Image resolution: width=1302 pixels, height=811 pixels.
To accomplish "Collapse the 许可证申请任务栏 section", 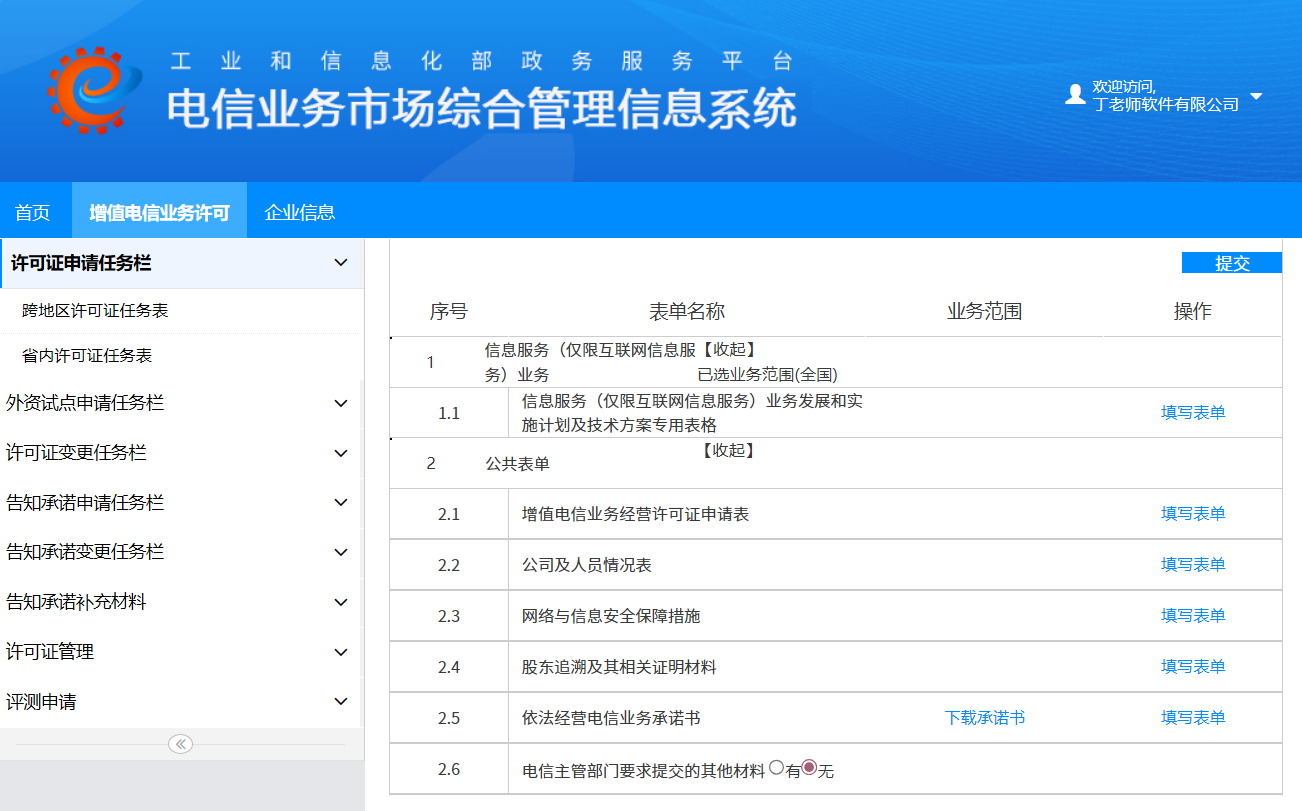I will 340,263.
